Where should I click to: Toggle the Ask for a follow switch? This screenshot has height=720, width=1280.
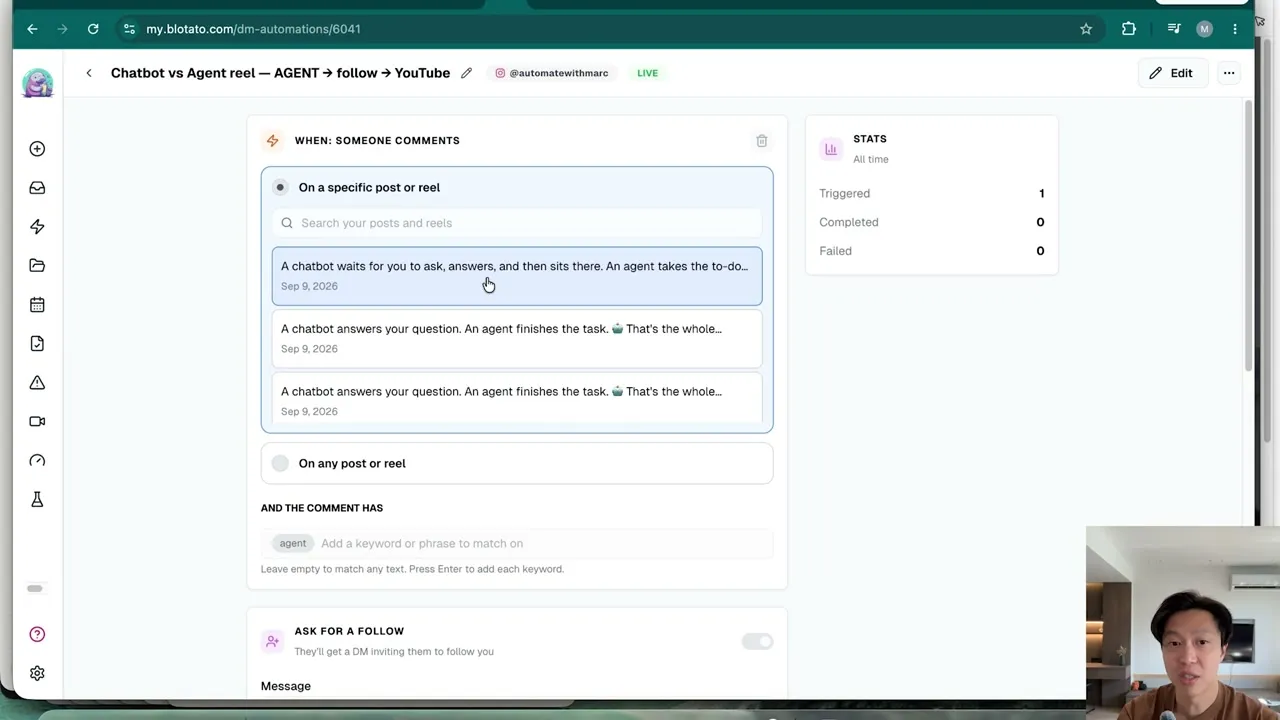point(757,641)
